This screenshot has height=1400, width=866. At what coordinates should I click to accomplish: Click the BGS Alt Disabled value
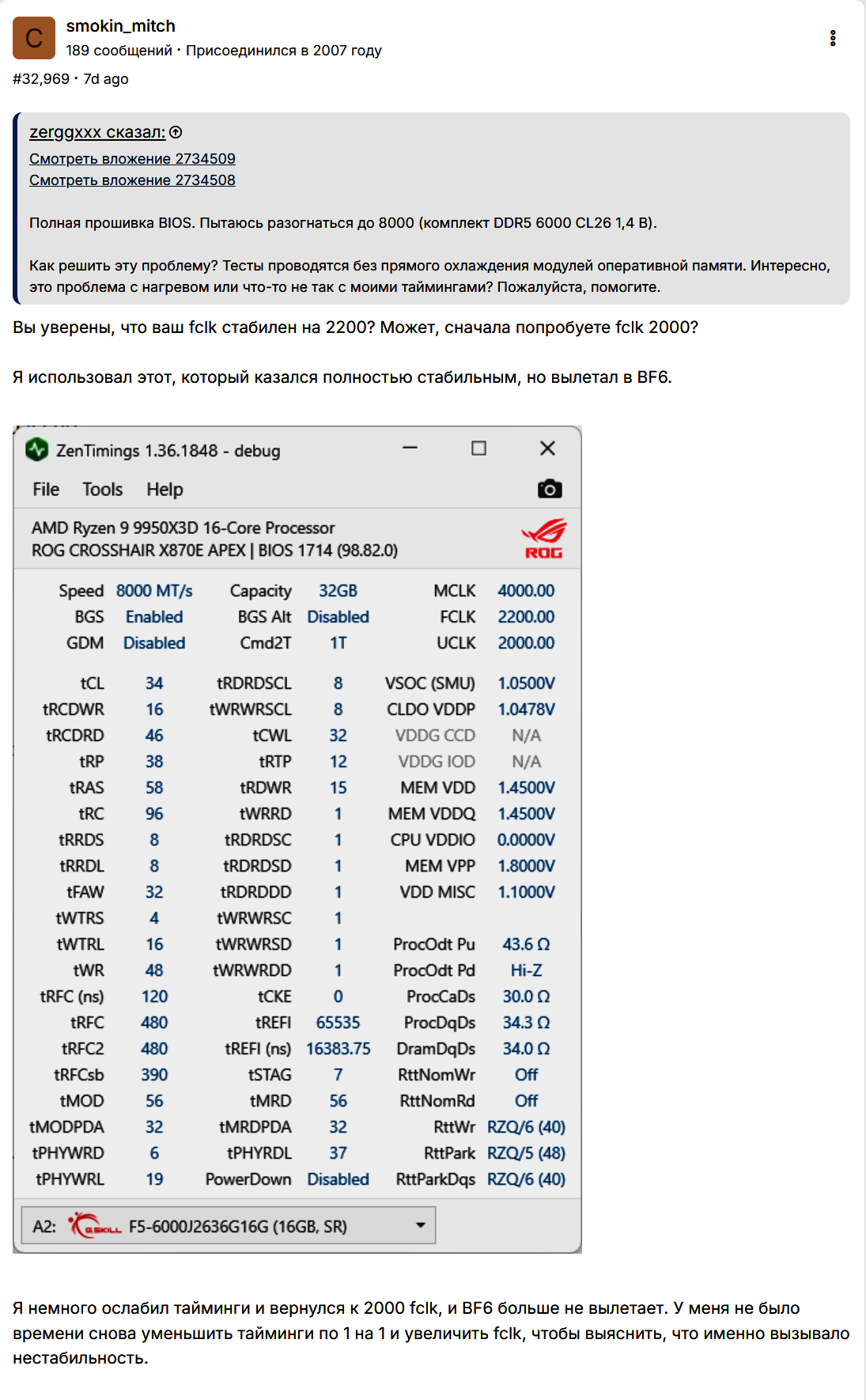pyautogui.click(x=338, y=617)
